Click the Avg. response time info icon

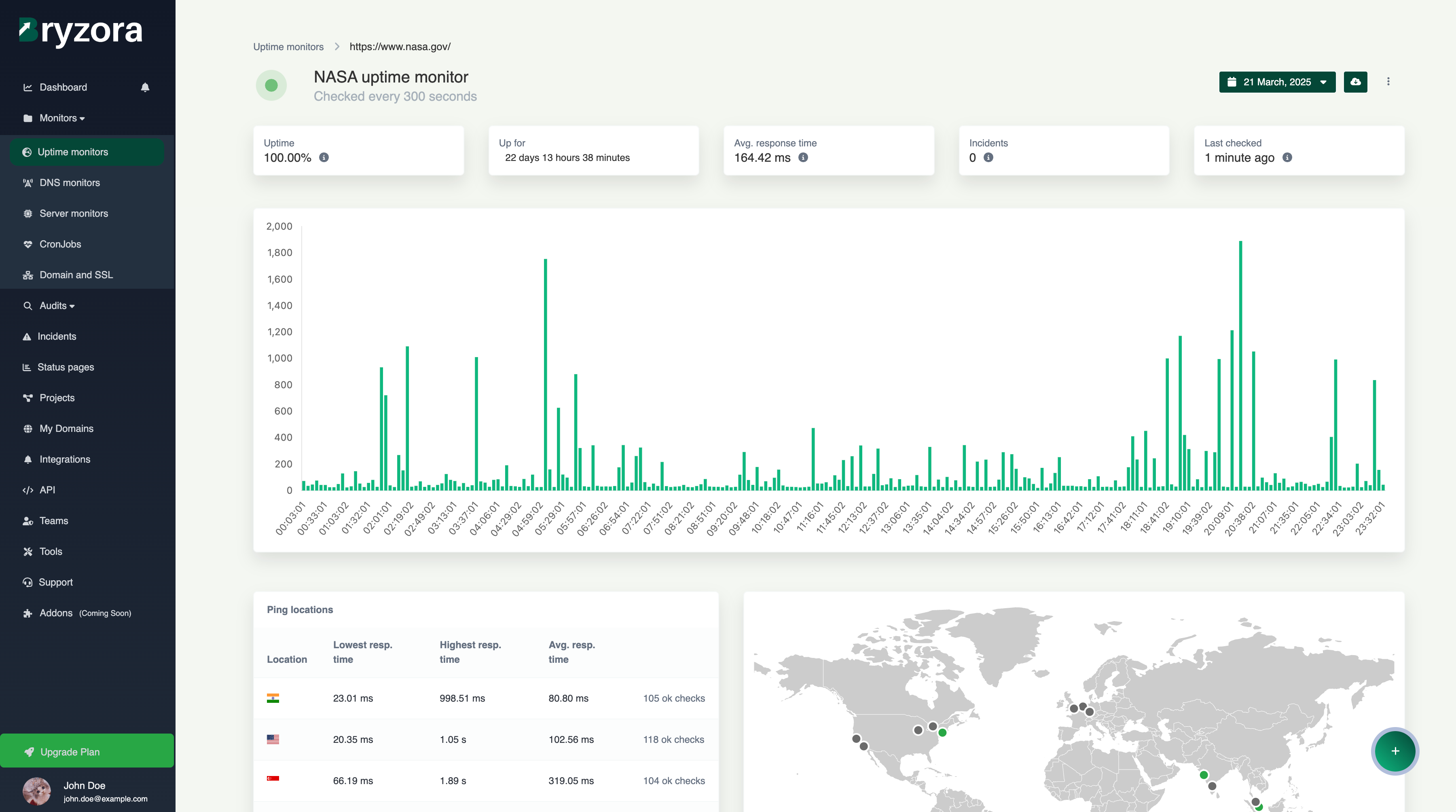(803, 158)
